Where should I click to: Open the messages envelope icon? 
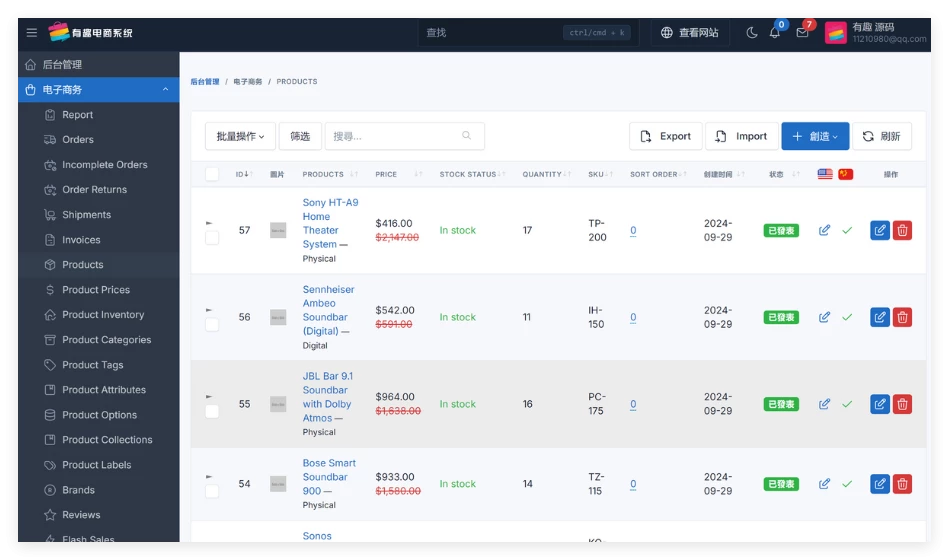(x=802, y=33)
